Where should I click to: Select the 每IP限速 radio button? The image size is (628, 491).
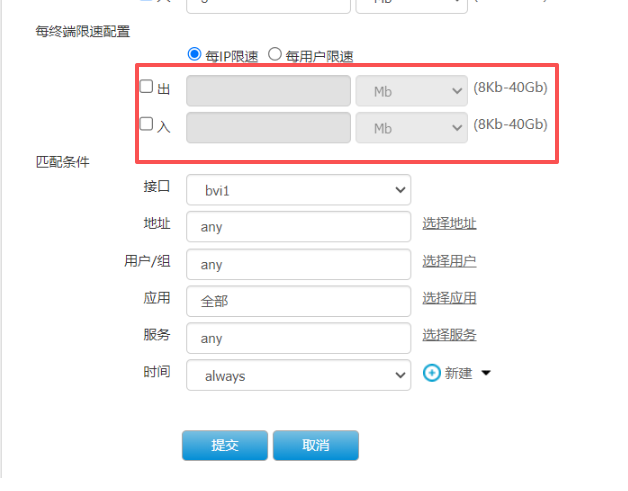coord(194,55)
